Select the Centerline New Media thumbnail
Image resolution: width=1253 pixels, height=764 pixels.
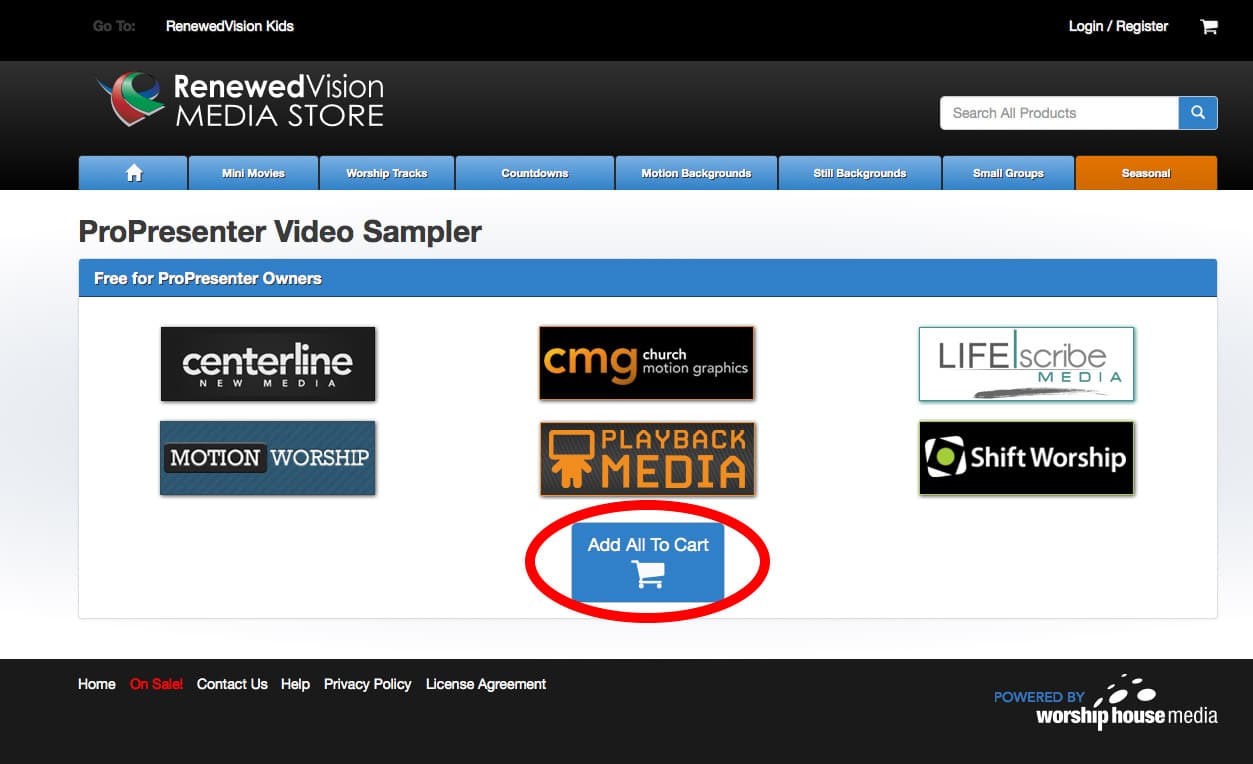268,364
